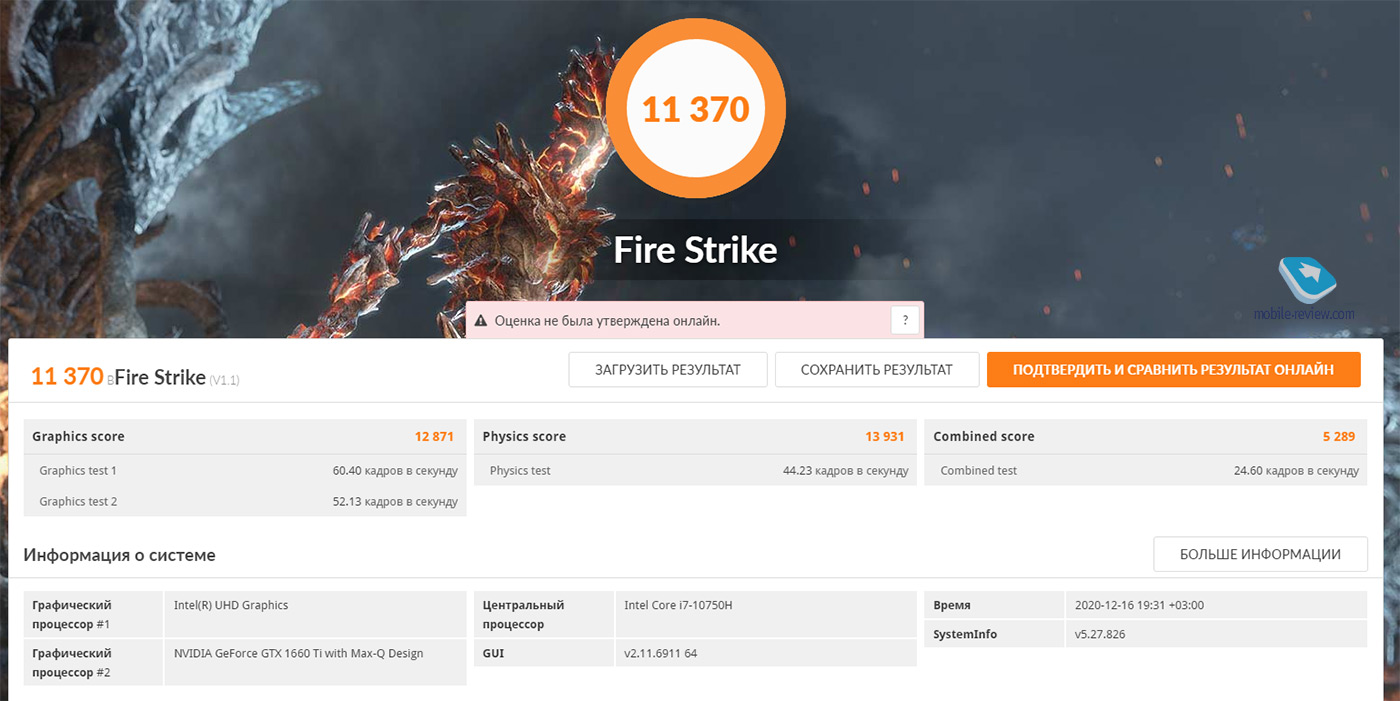
Task: Click the Информация о системе heading
Action: point(119,554)
